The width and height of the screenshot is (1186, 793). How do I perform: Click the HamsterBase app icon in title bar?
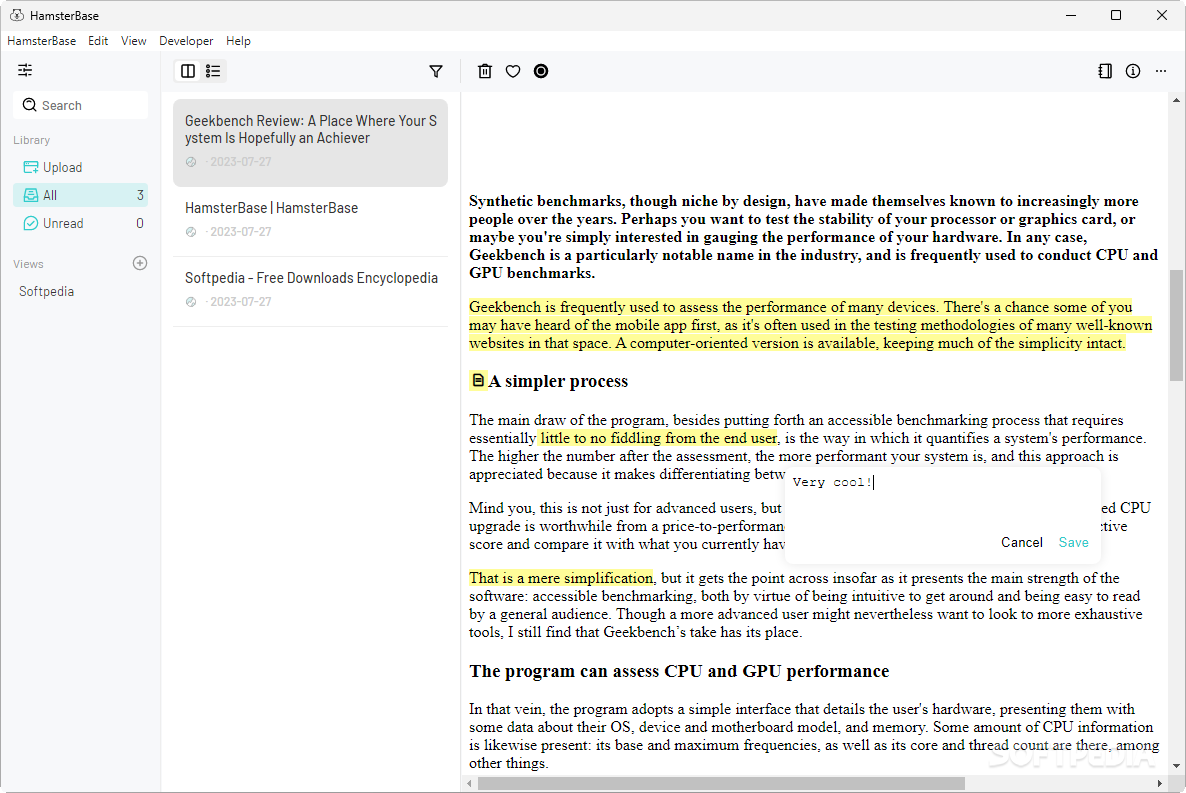17,15
